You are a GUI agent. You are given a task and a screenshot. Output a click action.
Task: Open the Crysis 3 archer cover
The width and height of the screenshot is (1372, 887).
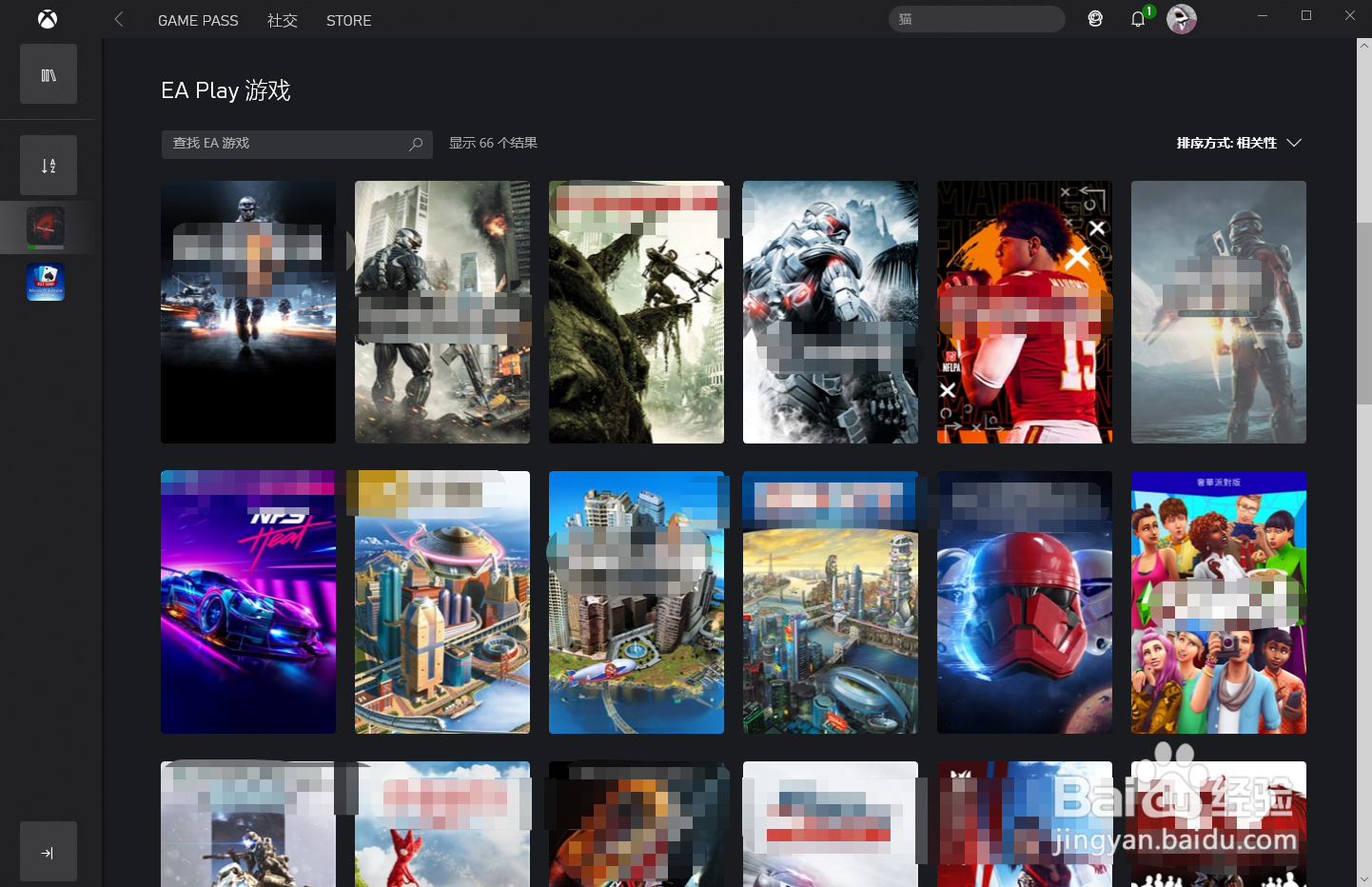tap(637, 312)
